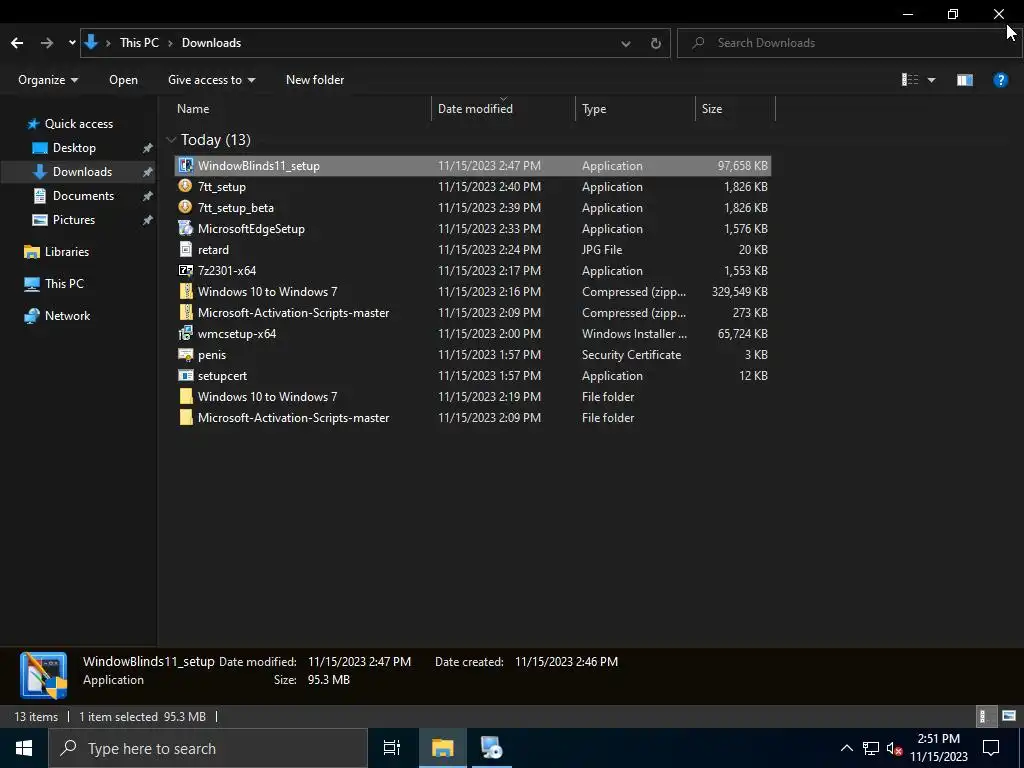Open the Organize menu
Screen dimensions: 1024x768
[48, 80]
